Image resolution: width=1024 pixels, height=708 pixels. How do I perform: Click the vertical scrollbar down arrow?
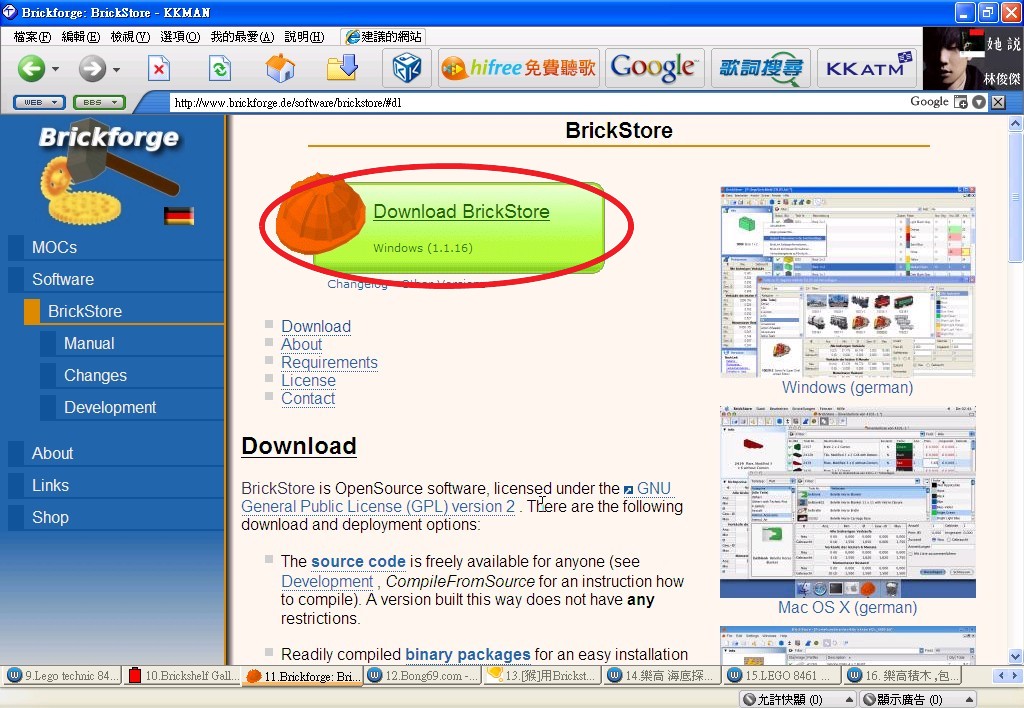(x=1015, y=656)
